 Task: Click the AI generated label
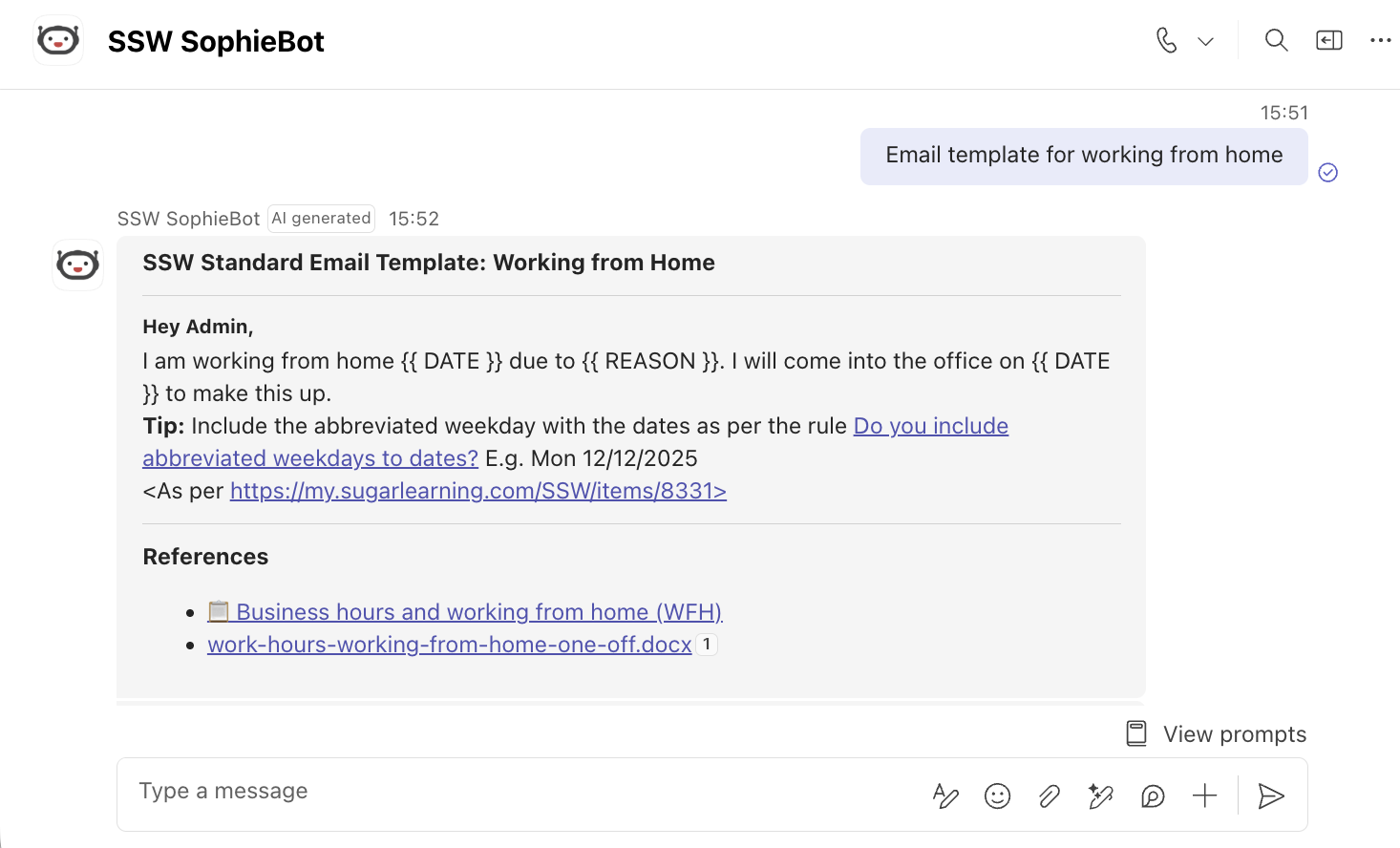click(x=321, y=219)
